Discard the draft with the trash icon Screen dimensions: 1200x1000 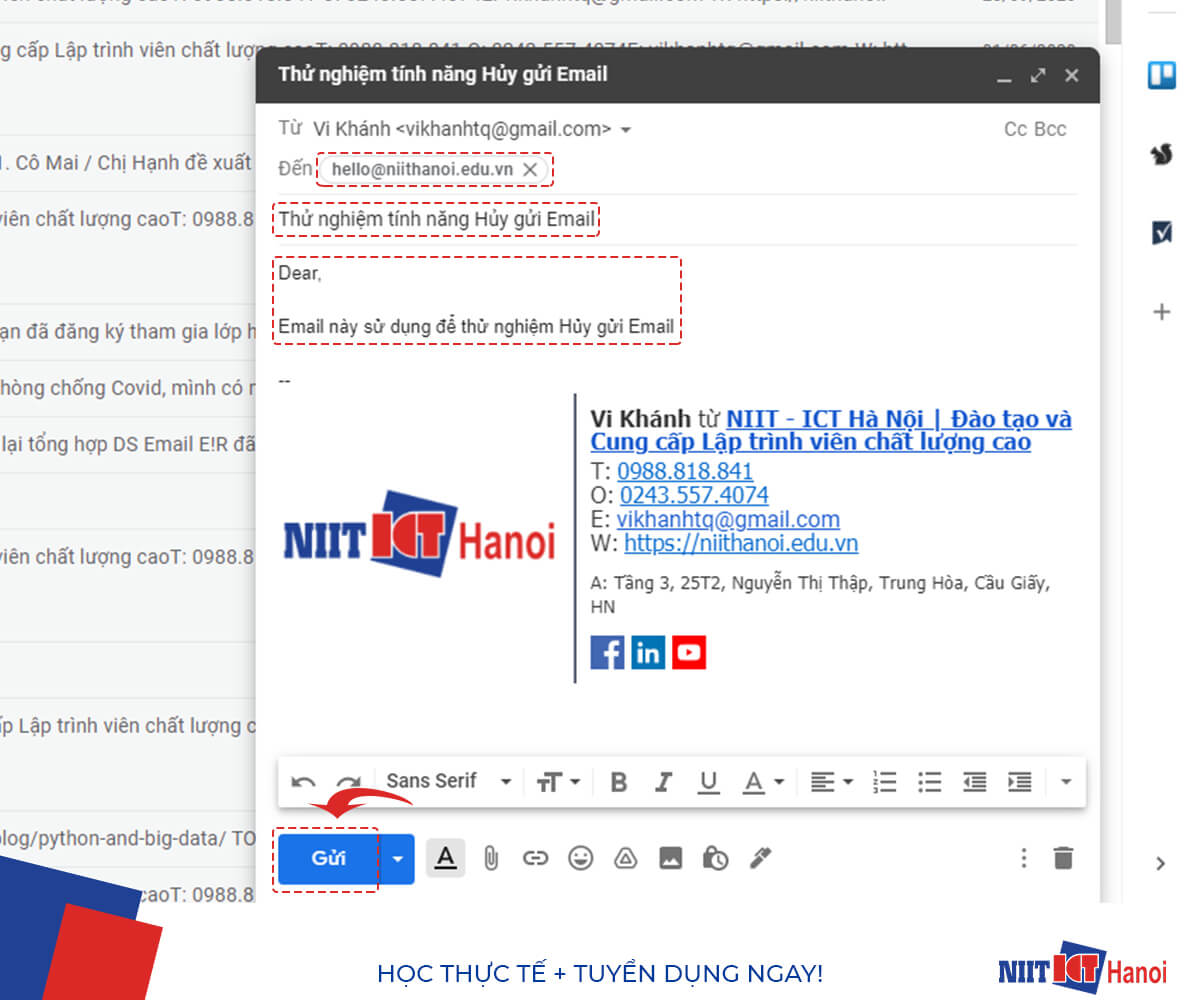(x=1063, y=858)
